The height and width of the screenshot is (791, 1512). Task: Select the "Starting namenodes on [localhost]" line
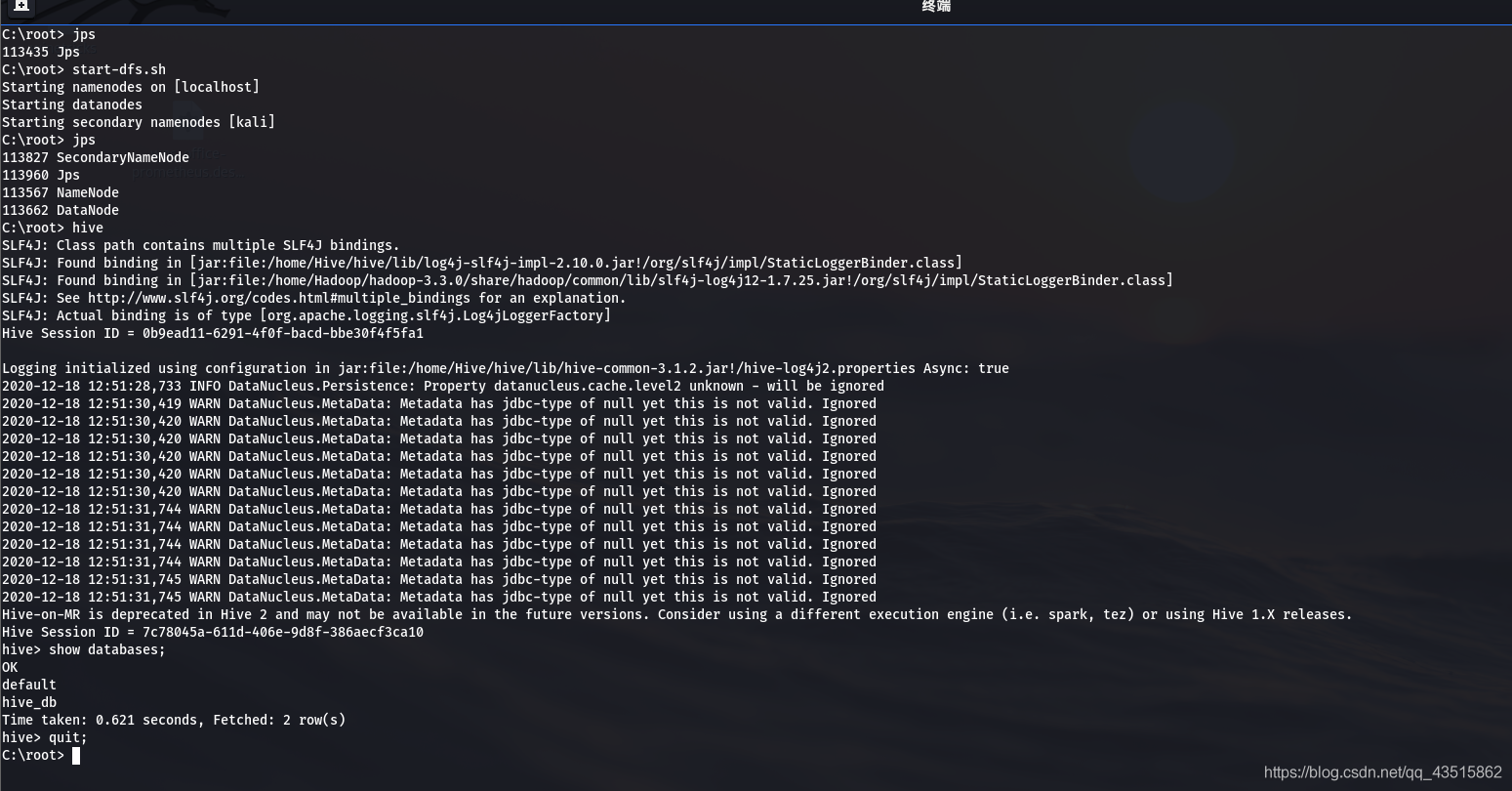(x=131, y=87)
